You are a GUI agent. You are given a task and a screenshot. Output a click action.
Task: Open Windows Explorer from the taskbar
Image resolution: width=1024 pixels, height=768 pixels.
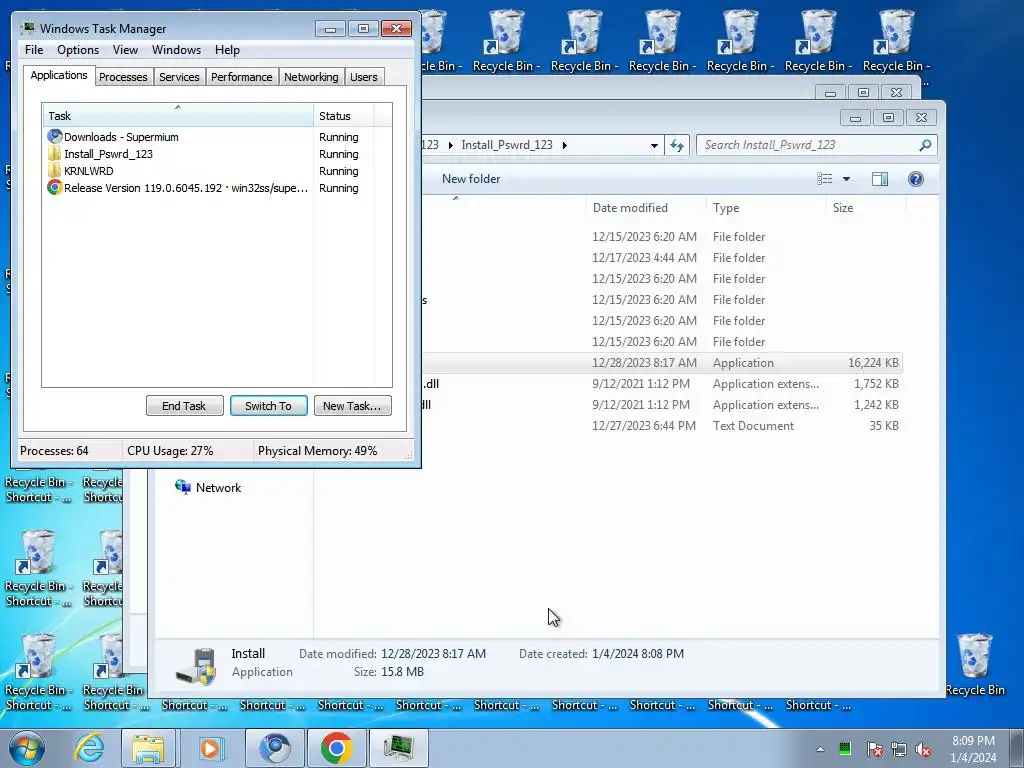(148, 748)
